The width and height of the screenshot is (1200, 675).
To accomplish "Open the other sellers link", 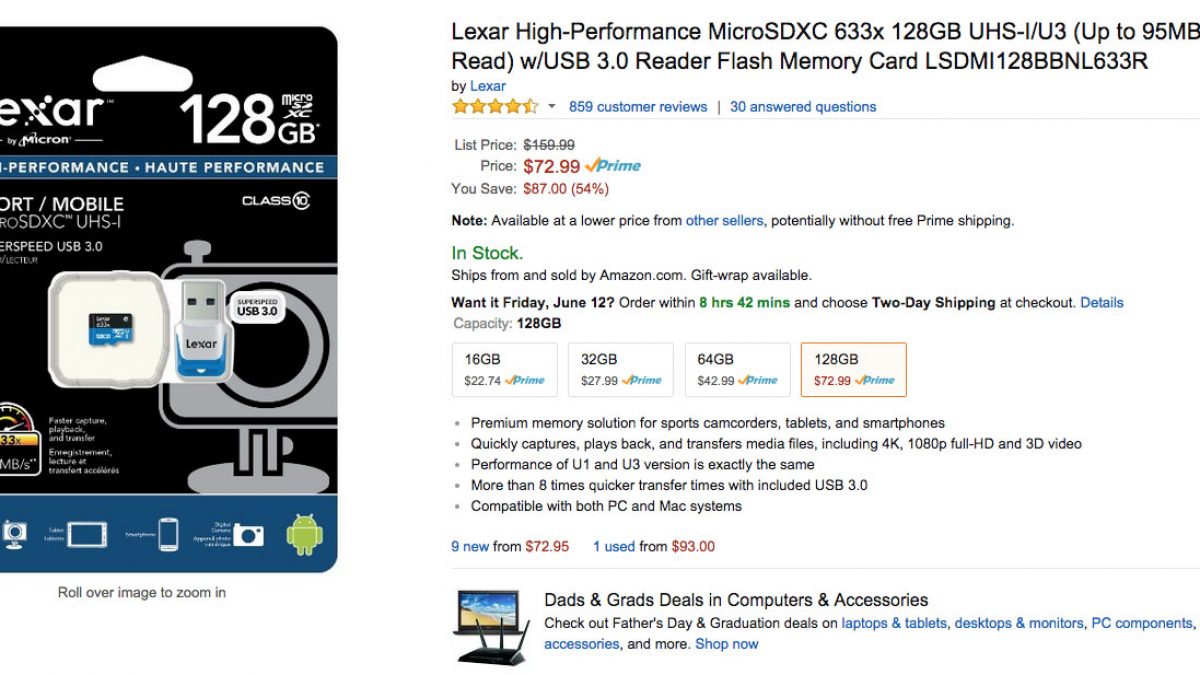I will point(724,220).
